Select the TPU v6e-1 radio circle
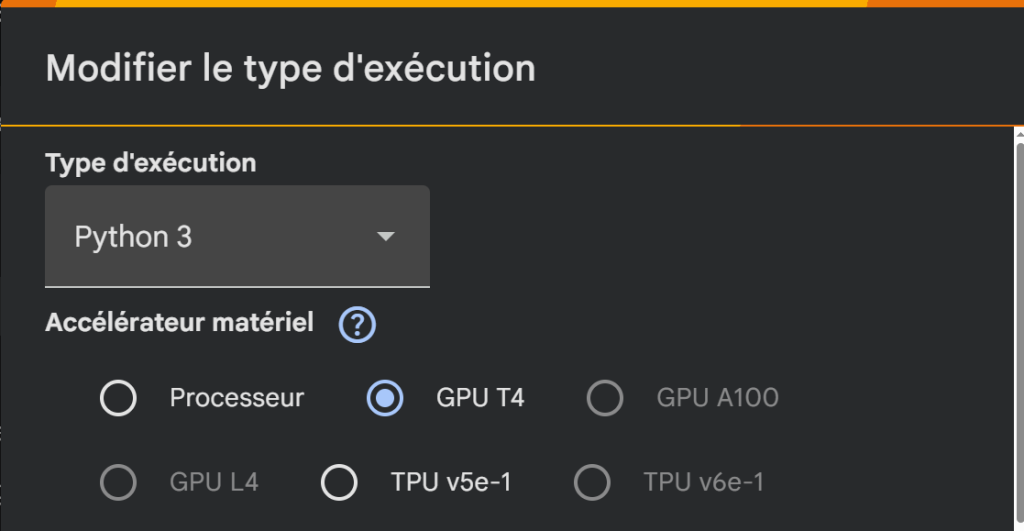This screenshot has height=531, width=1024. (592, 483)
